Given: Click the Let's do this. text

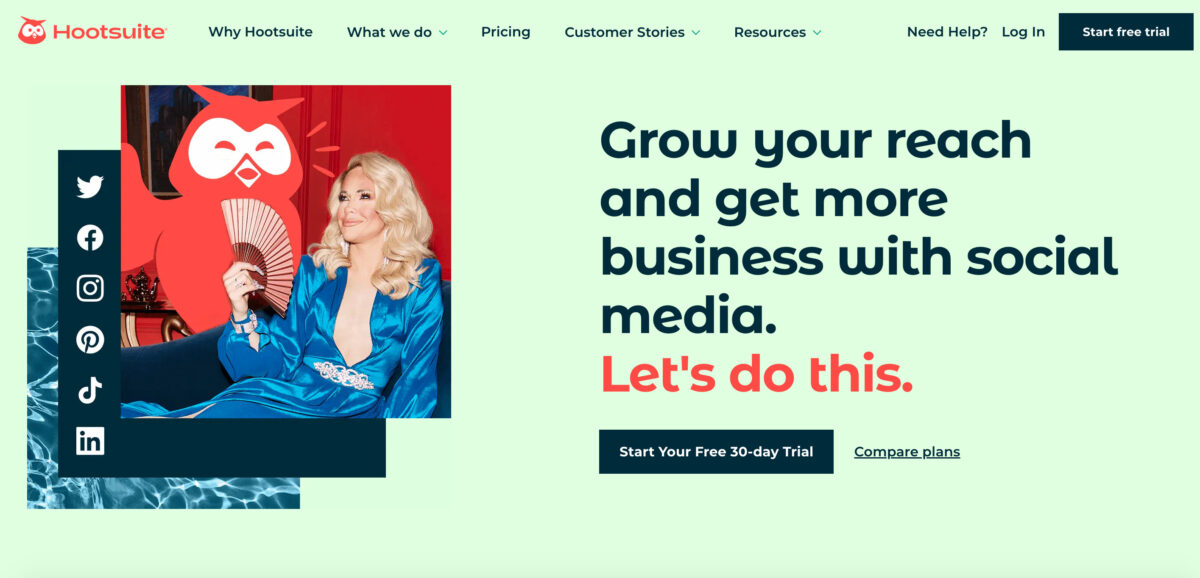Looking at the screenshot, I should click(757, 373).
